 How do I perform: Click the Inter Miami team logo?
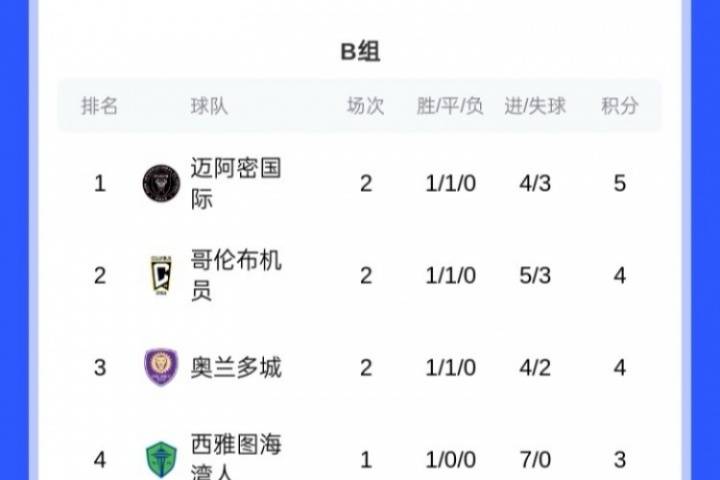click(161, 184)
